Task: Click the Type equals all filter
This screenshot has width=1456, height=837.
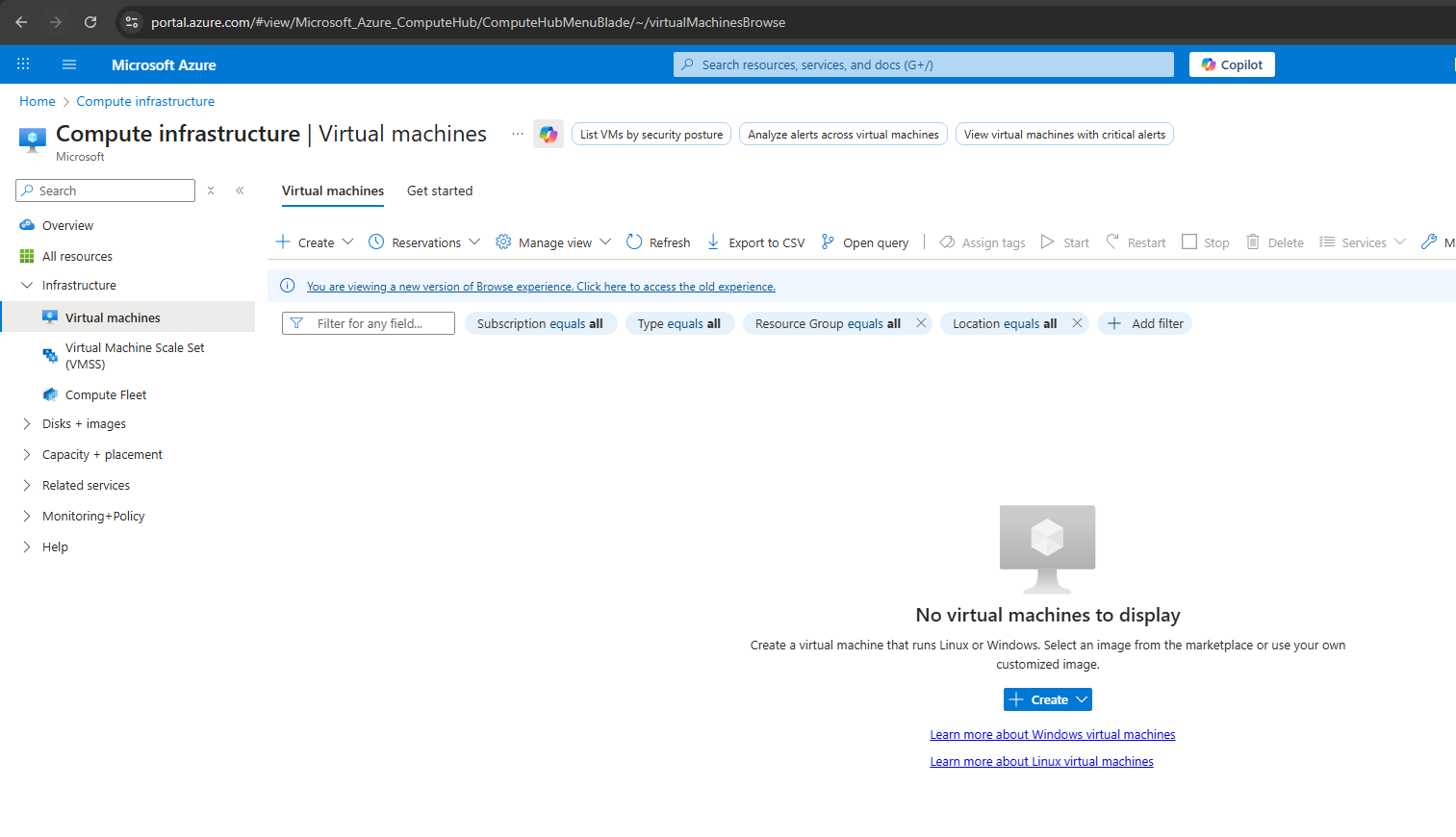Action: 678,323
